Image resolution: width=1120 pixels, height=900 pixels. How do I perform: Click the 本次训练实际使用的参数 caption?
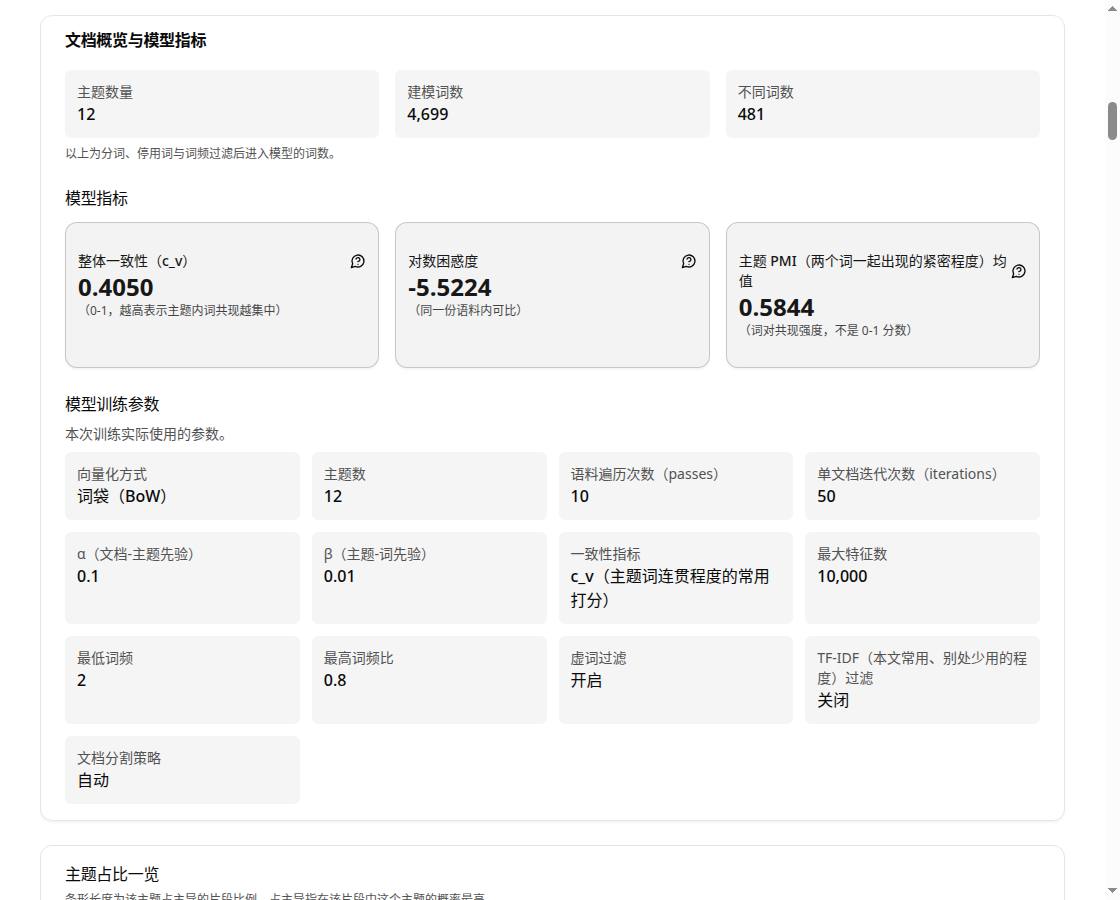tap(146, 434)
